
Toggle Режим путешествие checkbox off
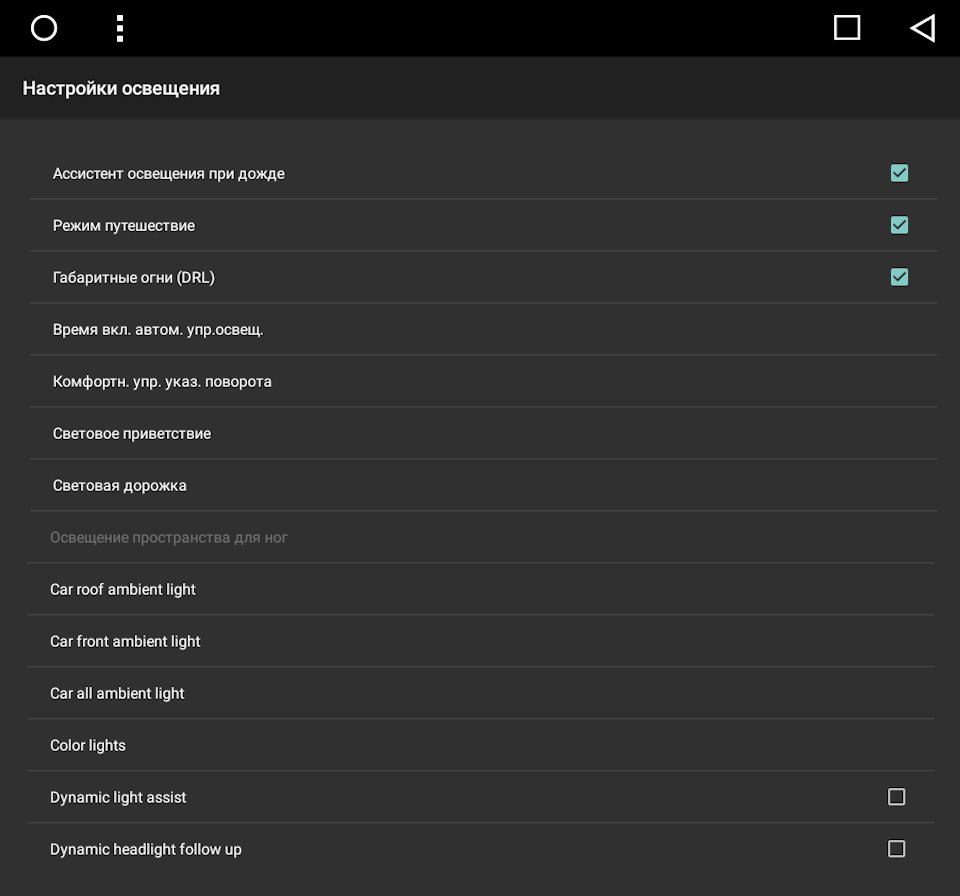[899, 225]
